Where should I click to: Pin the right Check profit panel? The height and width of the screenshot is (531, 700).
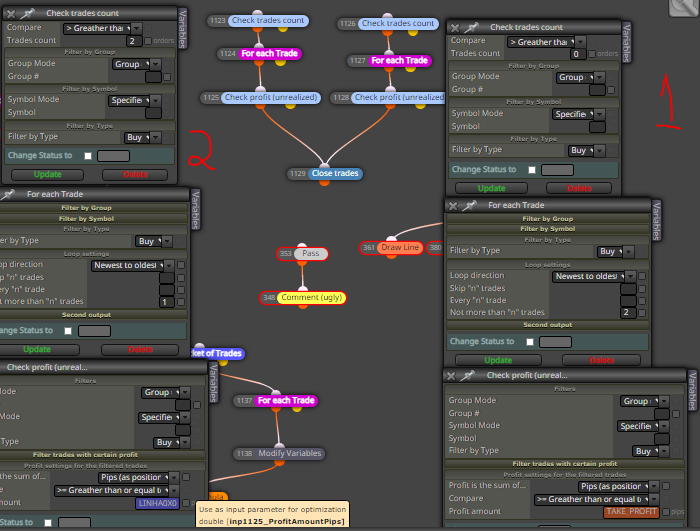pos(467,376)
